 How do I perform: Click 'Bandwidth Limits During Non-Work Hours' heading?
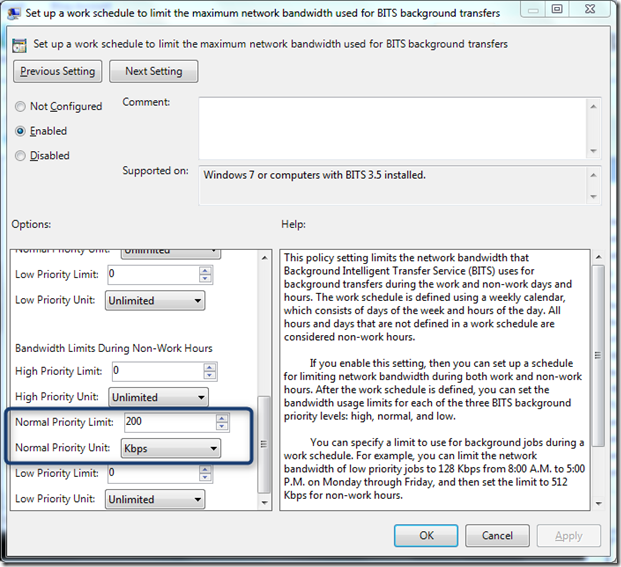click(114, 348)
